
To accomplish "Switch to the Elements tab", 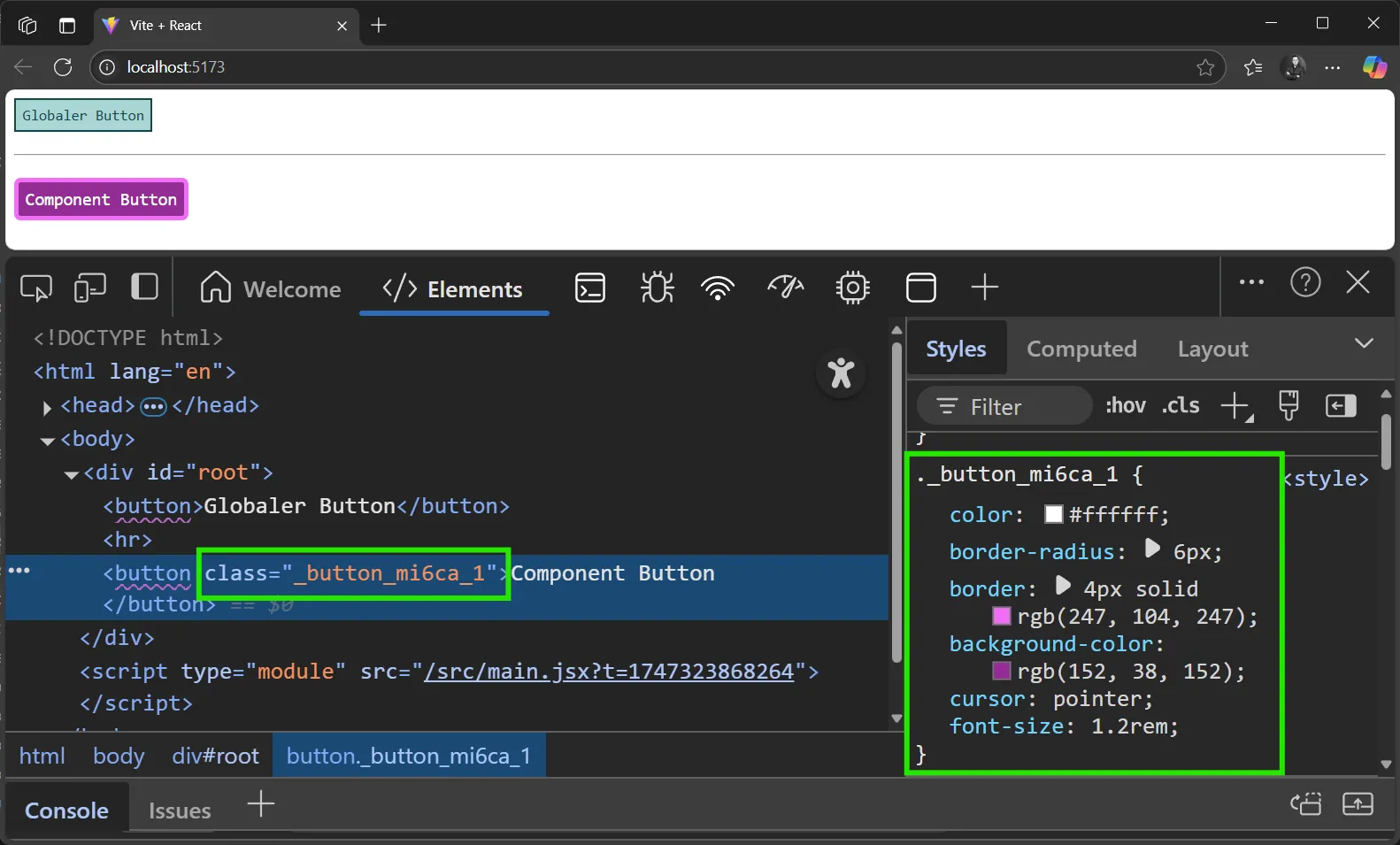I will click(453, 288).
